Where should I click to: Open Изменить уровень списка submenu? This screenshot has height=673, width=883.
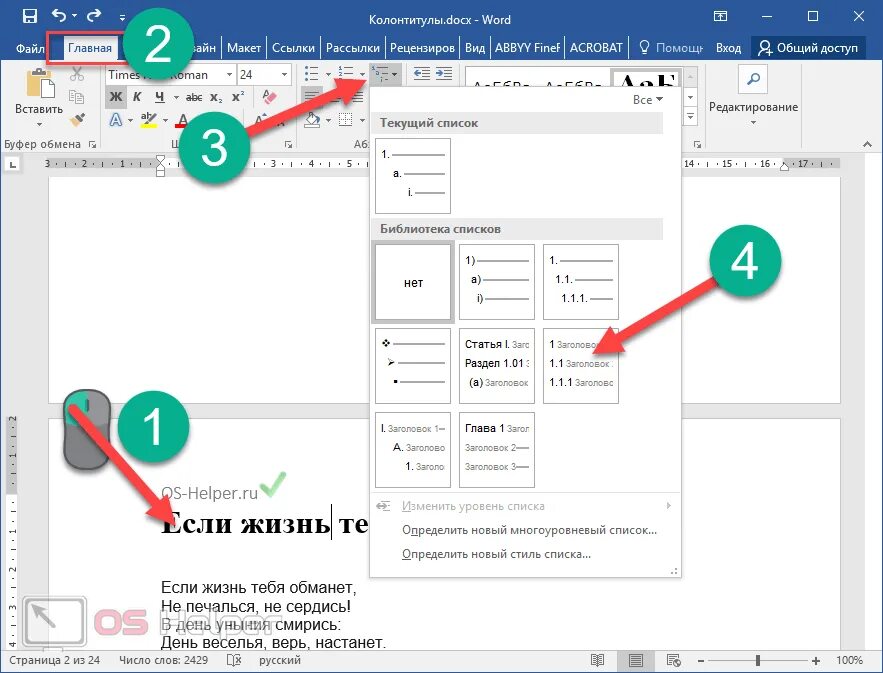pyautogui.click(x=524, y=506)
